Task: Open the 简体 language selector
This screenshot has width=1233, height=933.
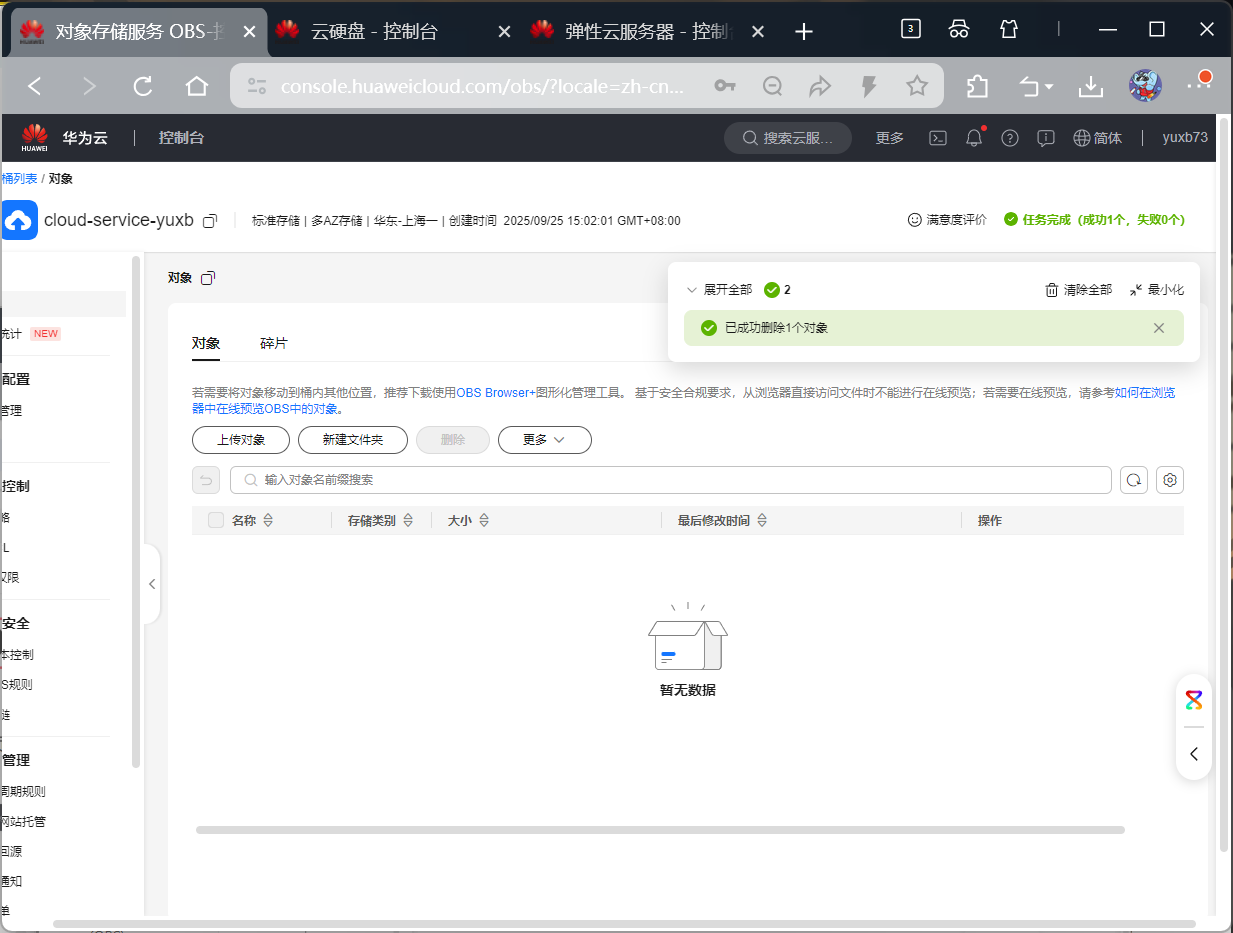Action: pyautogui.click(x=1098, y=138)
